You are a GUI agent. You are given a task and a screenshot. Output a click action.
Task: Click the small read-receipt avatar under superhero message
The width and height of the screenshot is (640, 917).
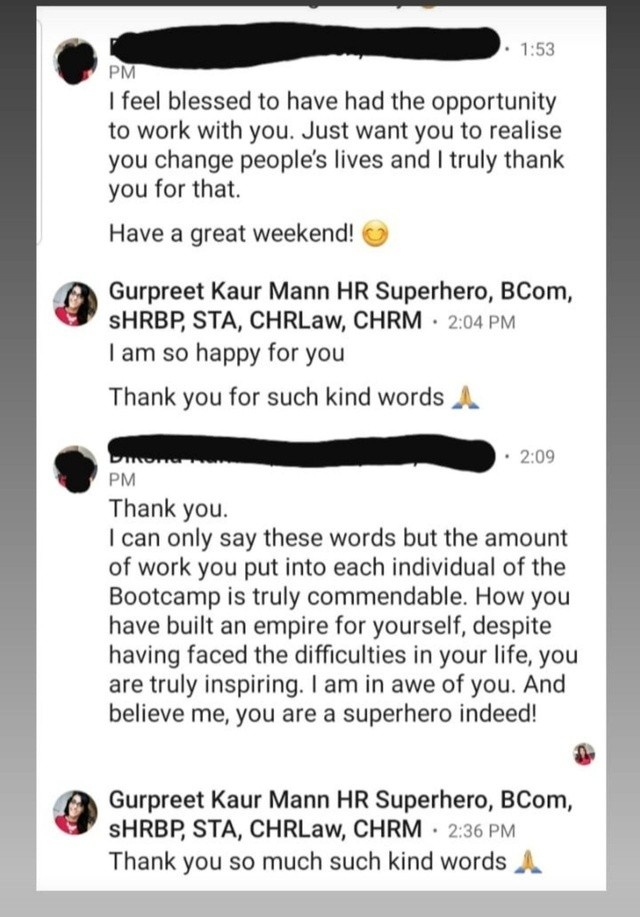click(584, 754)
